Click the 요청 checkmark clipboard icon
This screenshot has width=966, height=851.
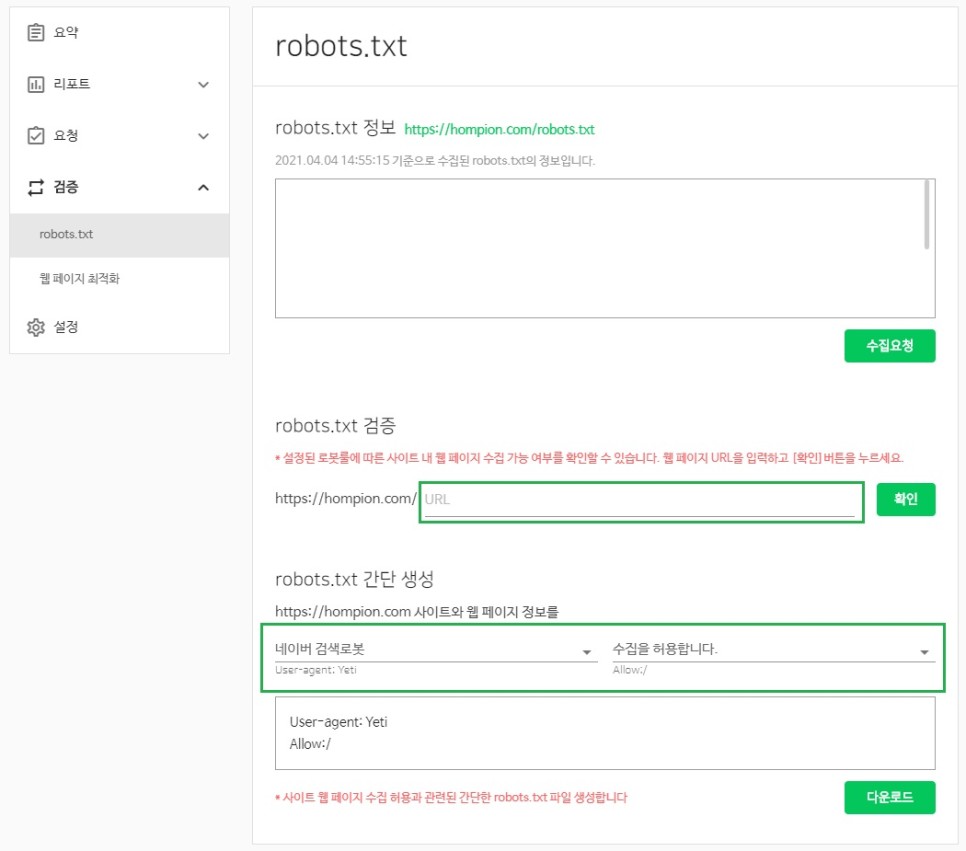coord(36,136)
